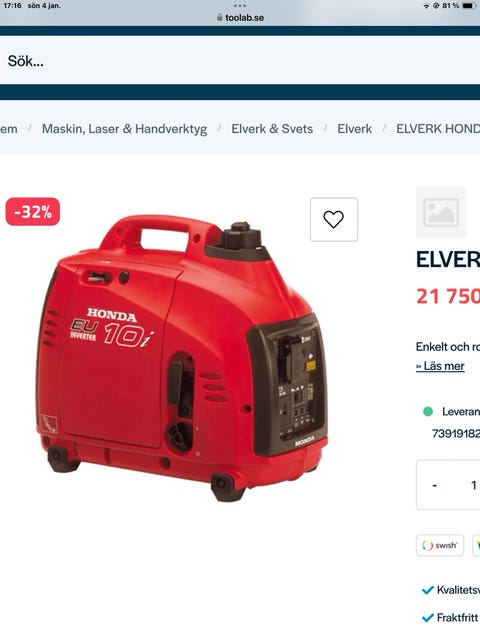Open the three-dot multitasking menu at top
480x640 pixels.
click(240, 6)
